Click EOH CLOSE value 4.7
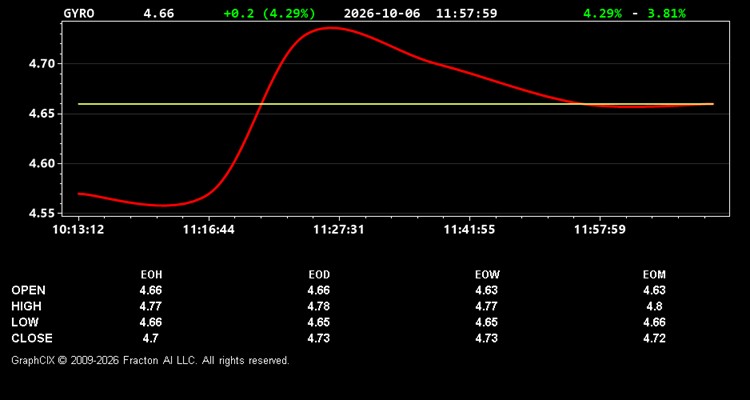The height and width of the screenshot is (400, 750). coord(151,338)
